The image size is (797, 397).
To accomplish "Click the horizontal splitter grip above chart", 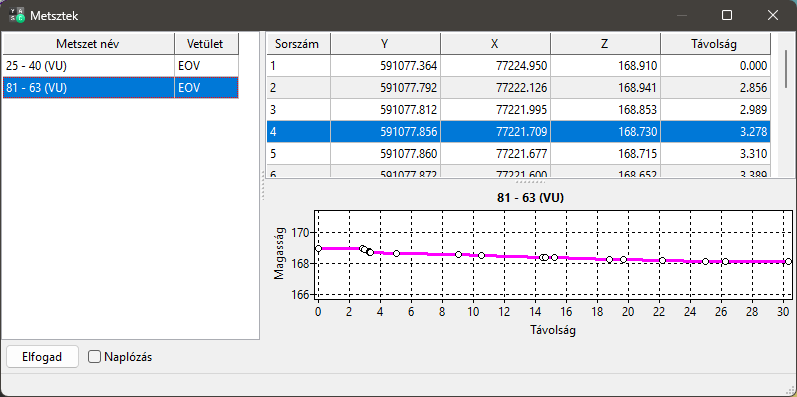I will (530, 181).
